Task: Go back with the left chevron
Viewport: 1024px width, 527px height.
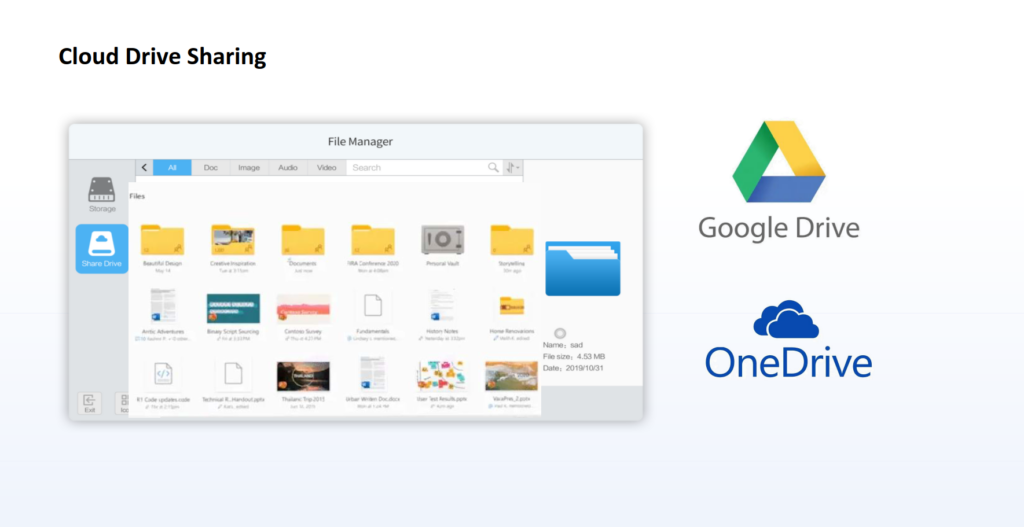Action: pos(145,168)
